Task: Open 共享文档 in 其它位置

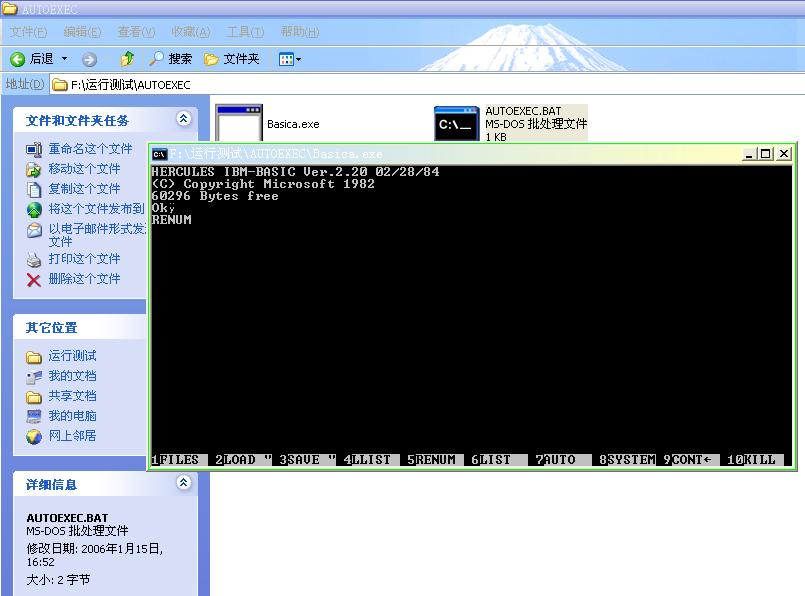Action: point(72,396)
